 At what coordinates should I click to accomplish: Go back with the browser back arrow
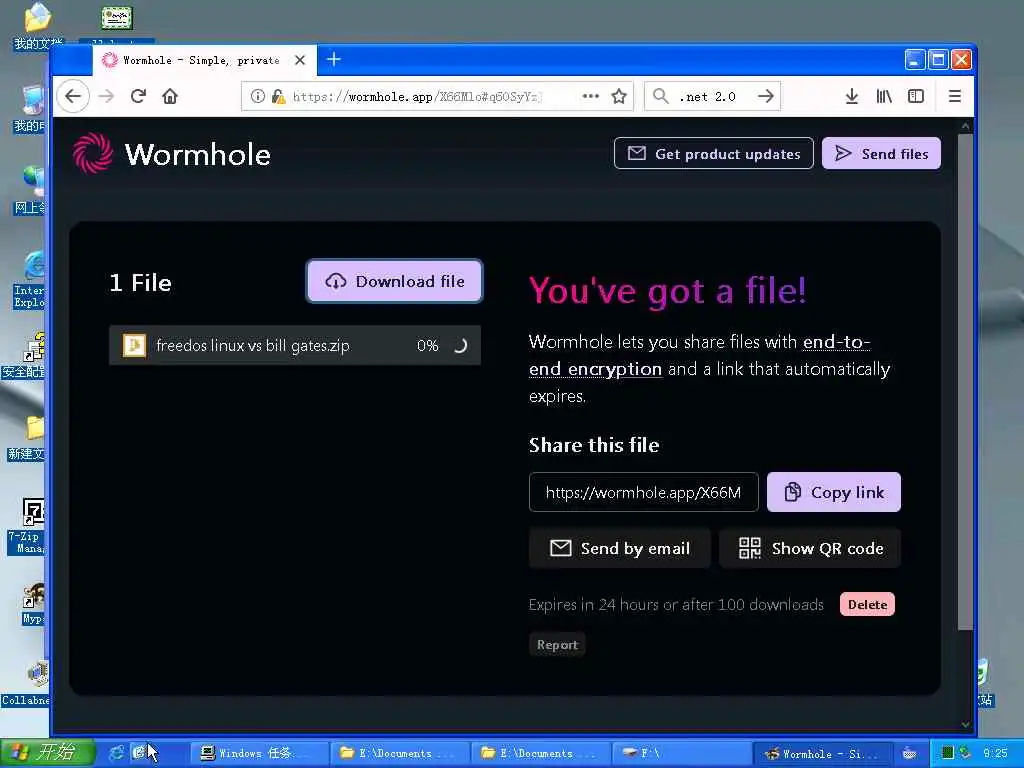tap(73, 97)
